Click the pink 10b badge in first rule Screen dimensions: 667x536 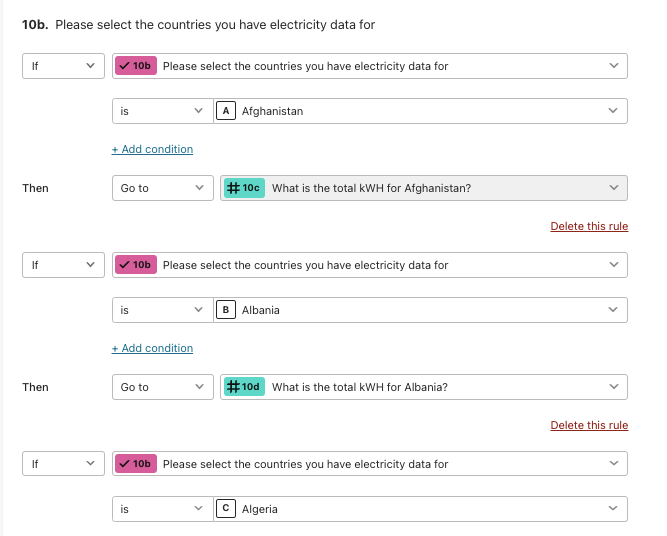[136, 66]
